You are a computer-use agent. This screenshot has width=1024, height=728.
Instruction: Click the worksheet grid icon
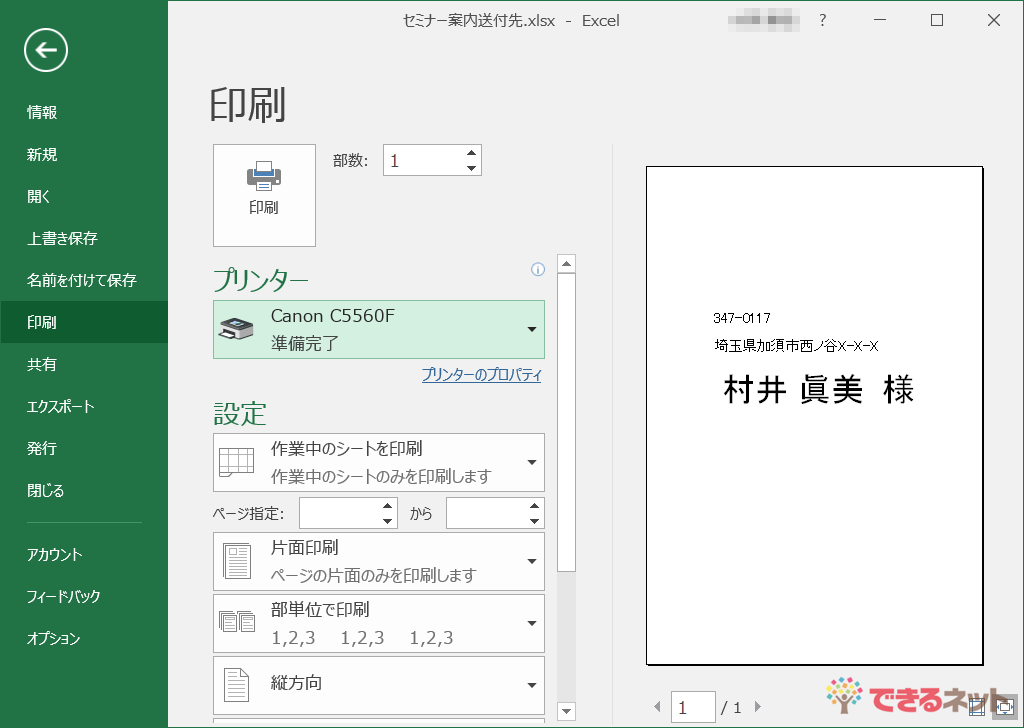point(236,462)
